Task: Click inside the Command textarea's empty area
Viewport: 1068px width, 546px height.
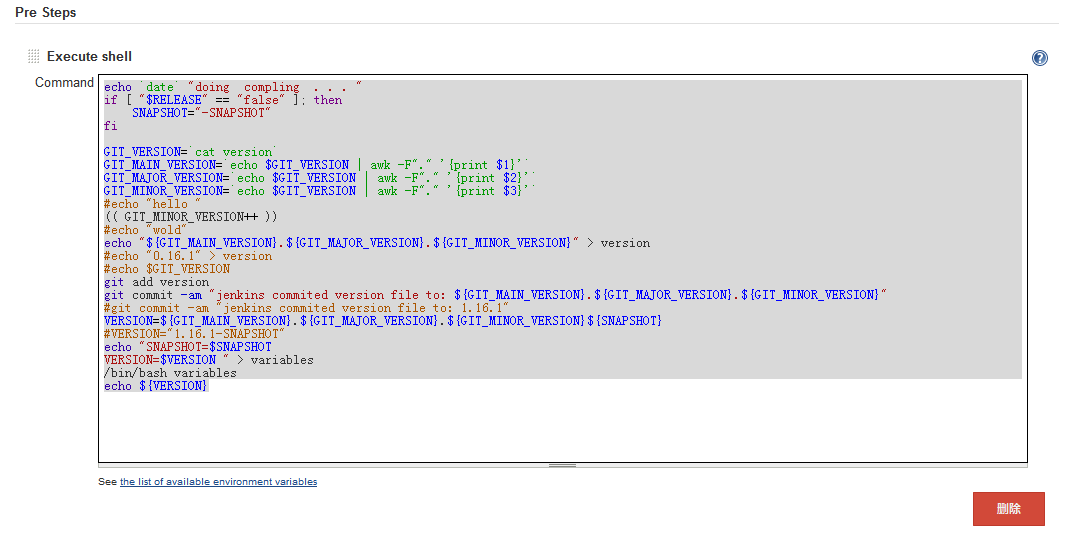Action: (563, 428)
